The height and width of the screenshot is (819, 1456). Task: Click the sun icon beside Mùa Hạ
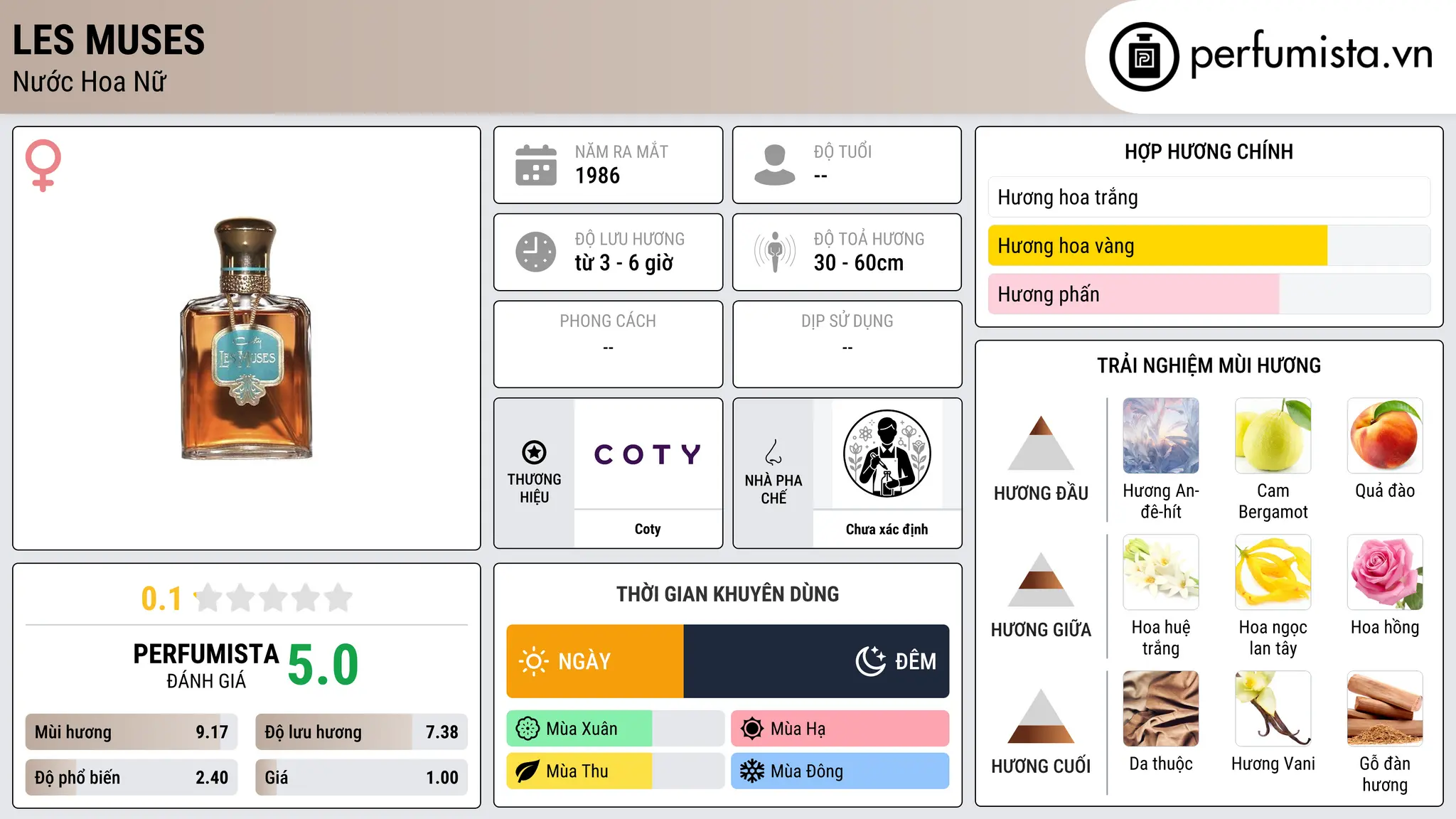click(752, 729)
